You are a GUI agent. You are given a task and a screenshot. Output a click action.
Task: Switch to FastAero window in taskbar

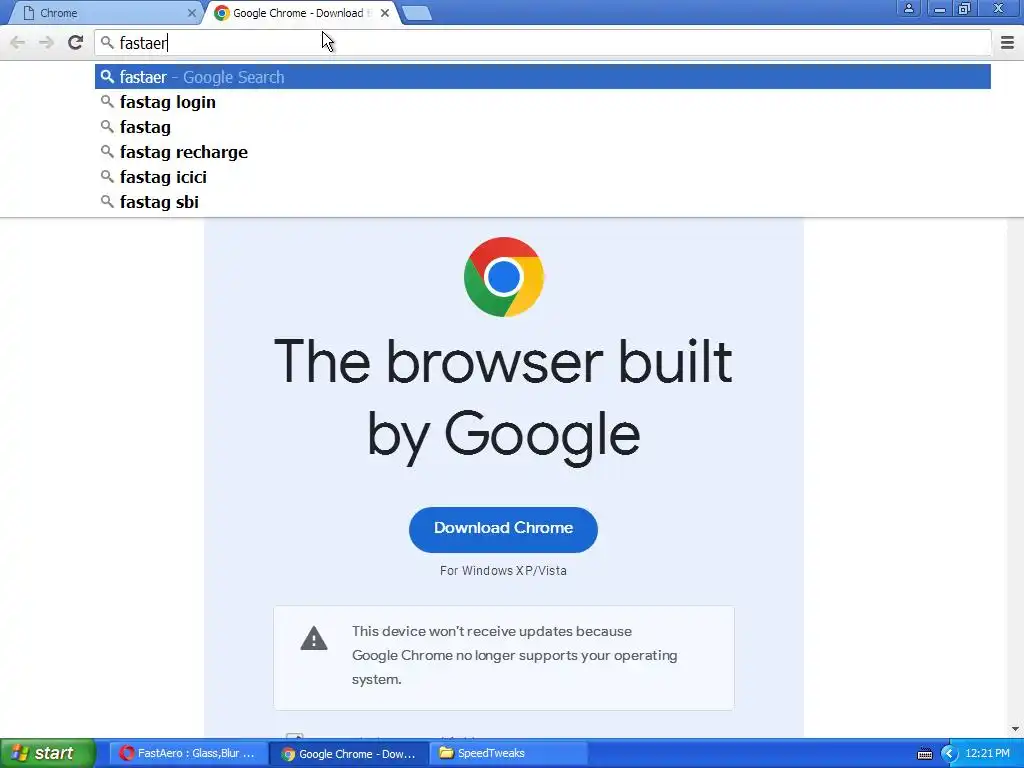pyautogui.click(x=189, y=754)
